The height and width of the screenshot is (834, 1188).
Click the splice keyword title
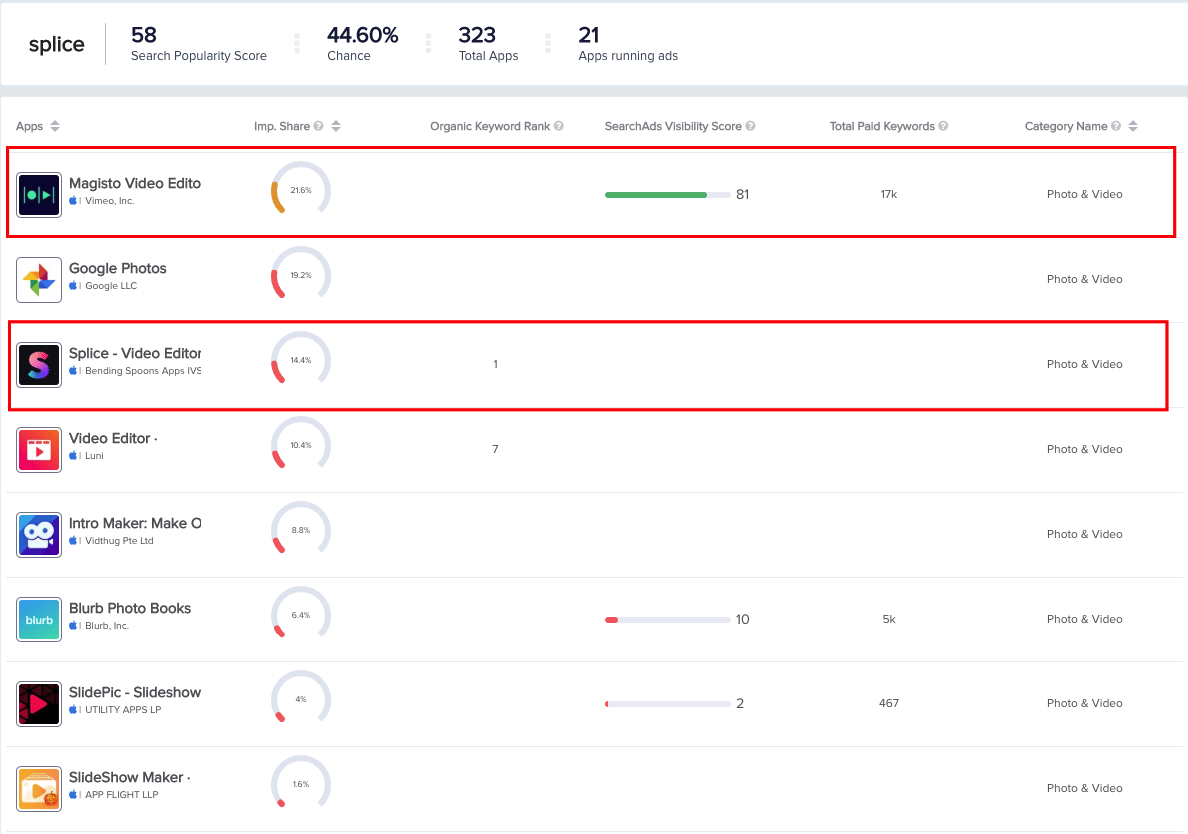[x=57, y=45]
